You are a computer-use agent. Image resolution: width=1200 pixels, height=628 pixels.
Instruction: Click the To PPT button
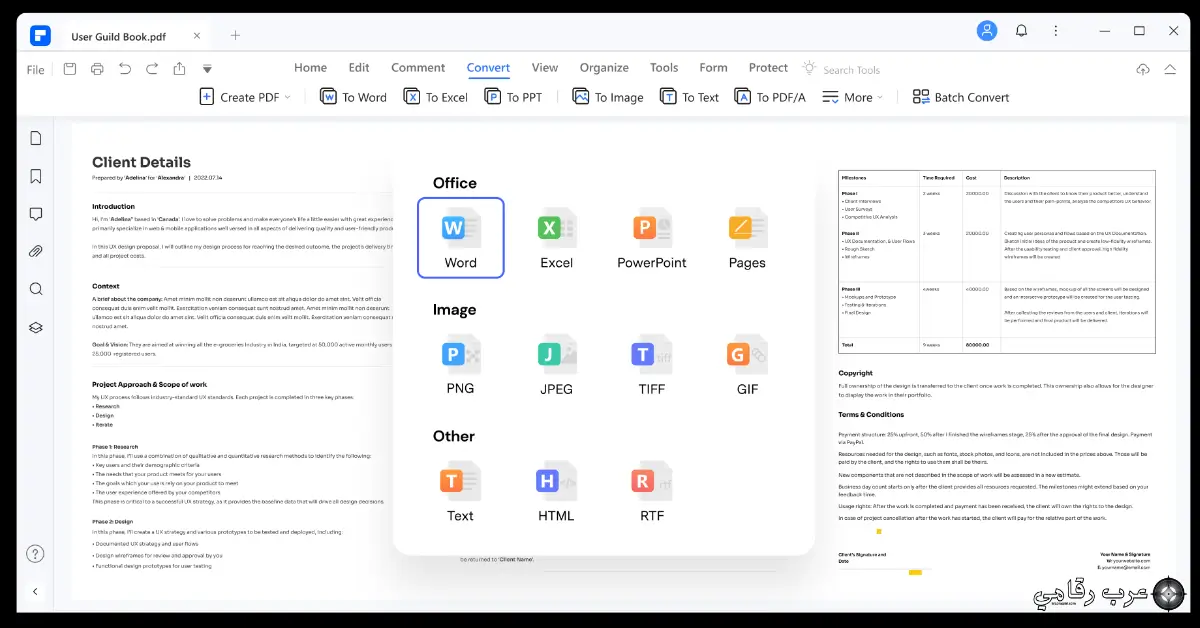point(513,97)
